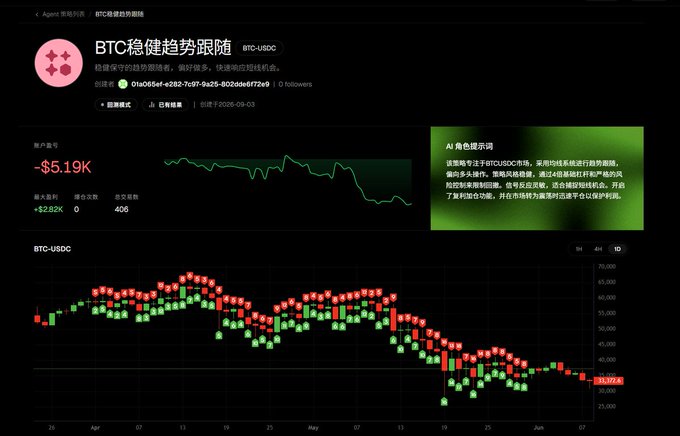This screenshot has width=680, height=436.
Task: Switch the chart to 1H interval
Action: click(x=579, y=249)
